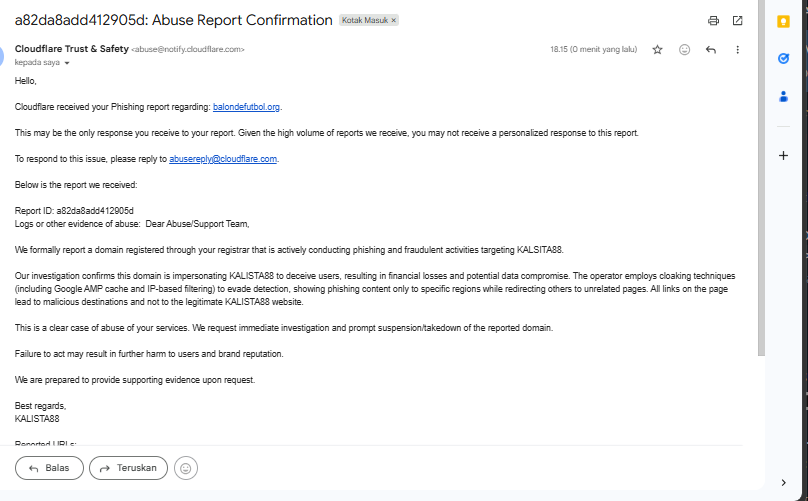The image size is (808, 501).
Task: Open Google Keep in the side panel
Action: tap(783, 22)
